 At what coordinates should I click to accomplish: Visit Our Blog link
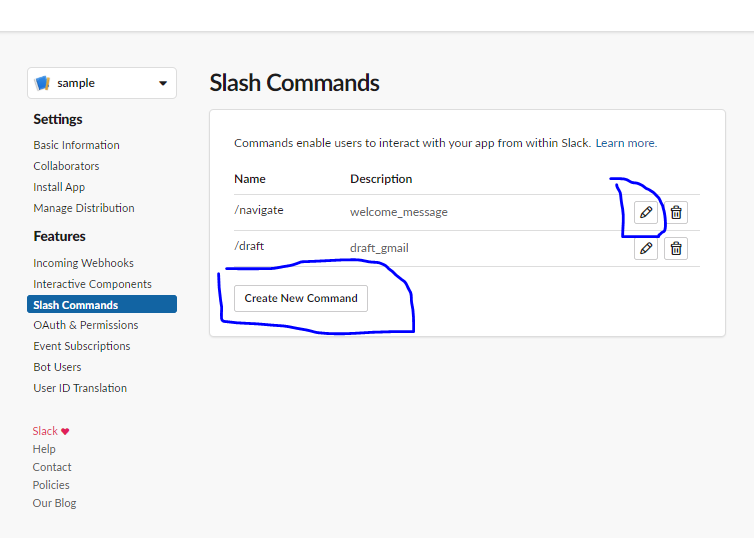pyautogui.click(x=54, y=503)
